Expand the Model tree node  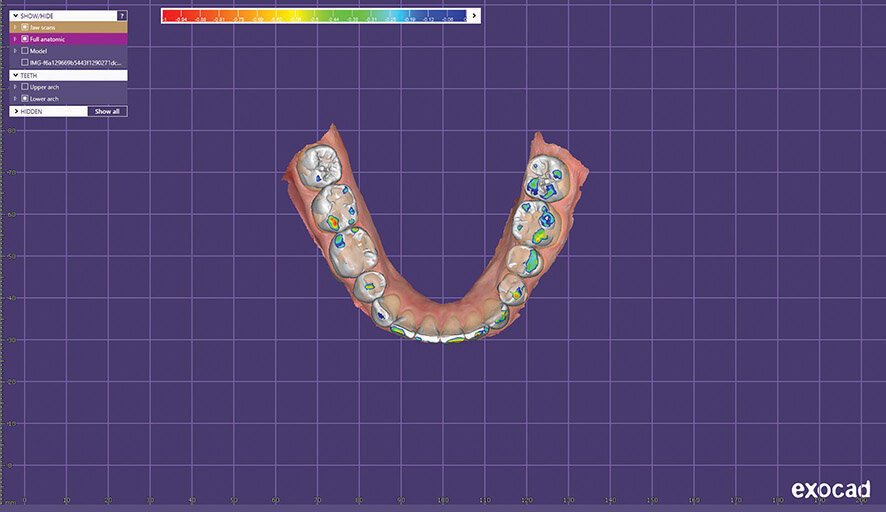coord(15,51)
